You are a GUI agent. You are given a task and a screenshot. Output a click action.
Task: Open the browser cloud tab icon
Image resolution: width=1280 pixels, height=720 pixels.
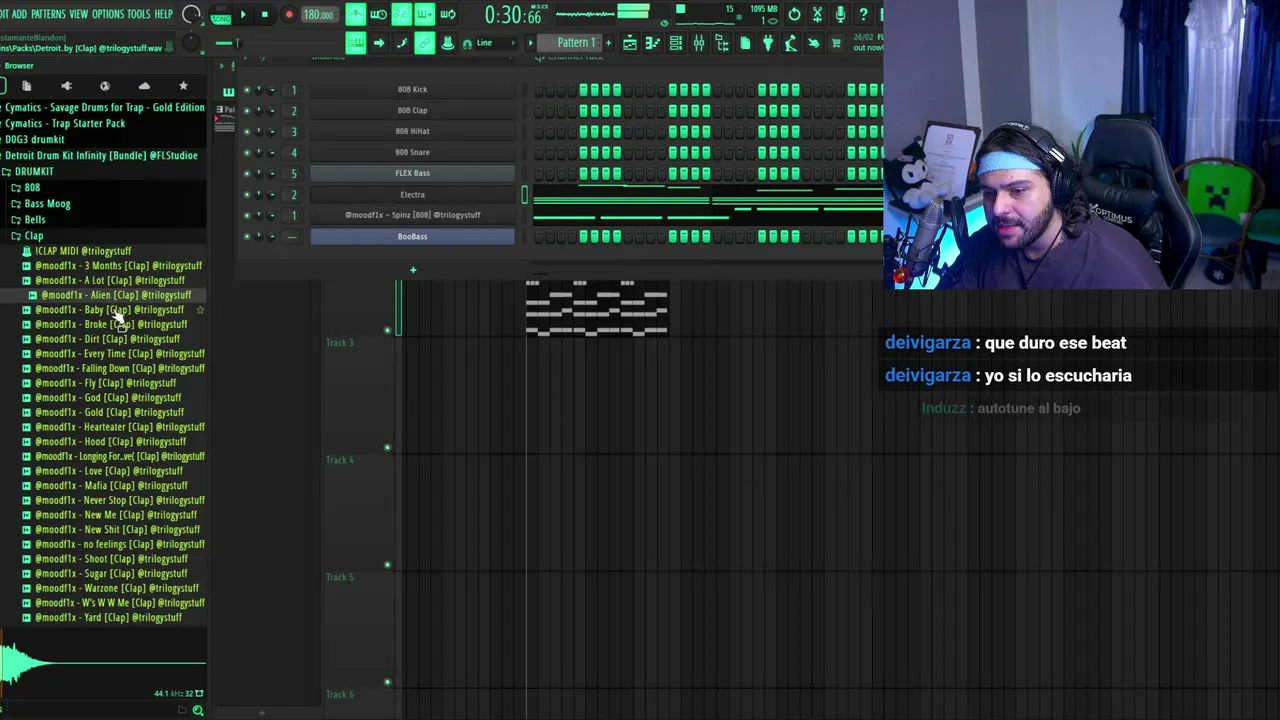tap(144, 86)
